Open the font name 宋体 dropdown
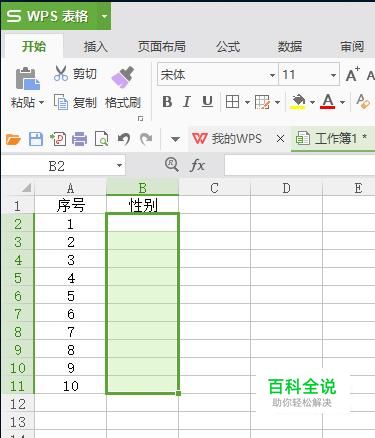The image size is (375, 438). point(272,75)
